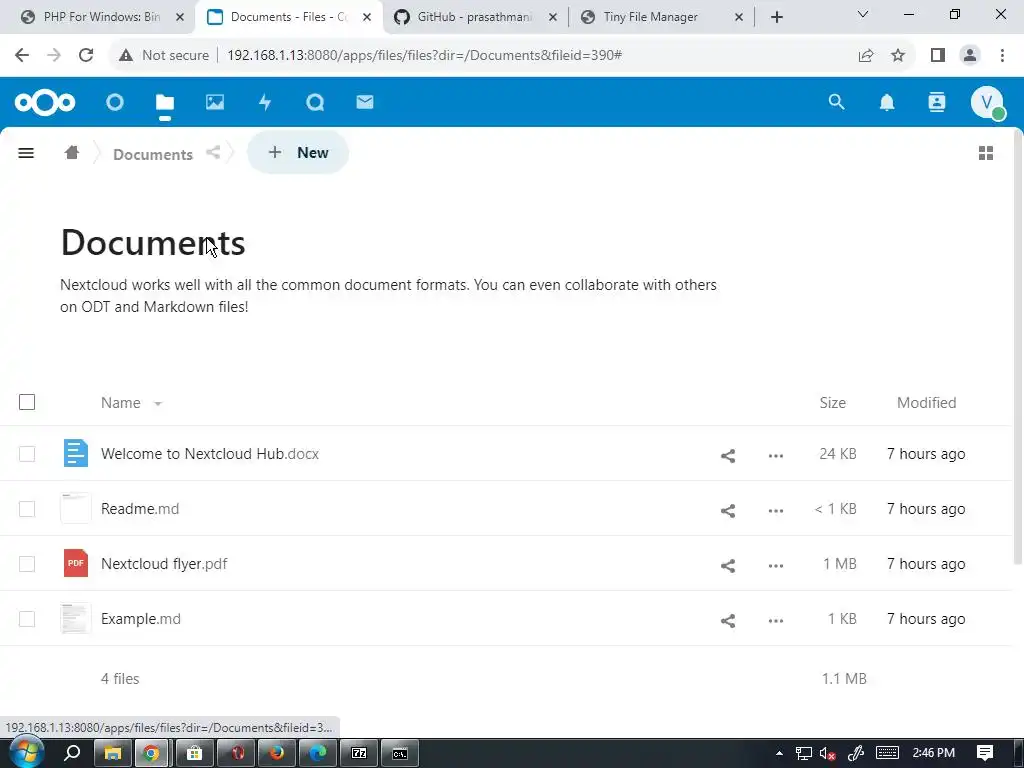Click the browser share page icon

click(866, 55)
